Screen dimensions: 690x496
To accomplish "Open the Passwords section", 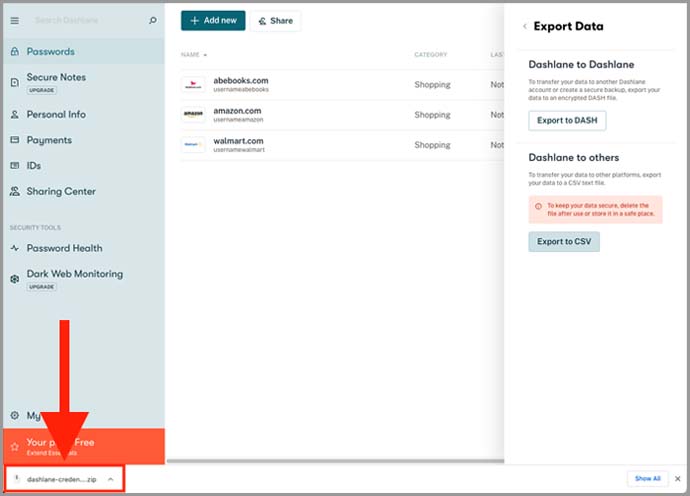I will [84, 51].
